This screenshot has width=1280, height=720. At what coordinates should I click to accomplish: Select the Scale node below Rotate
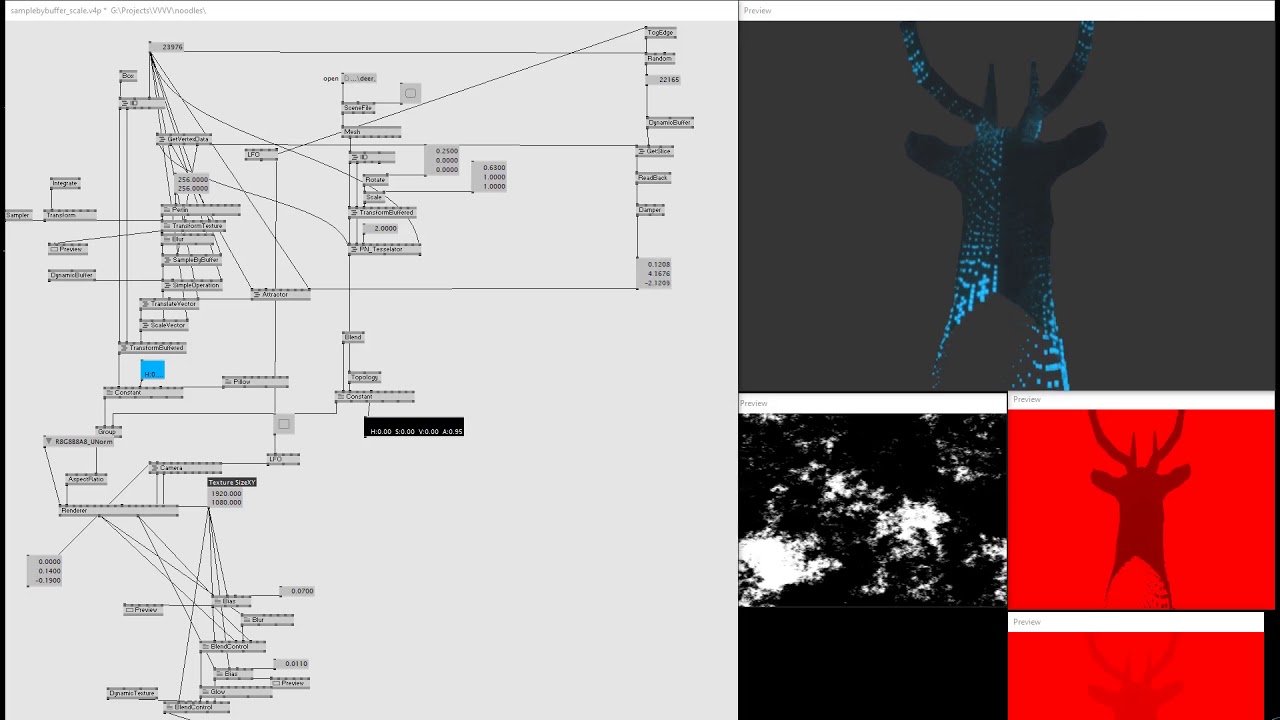[374, 197]
